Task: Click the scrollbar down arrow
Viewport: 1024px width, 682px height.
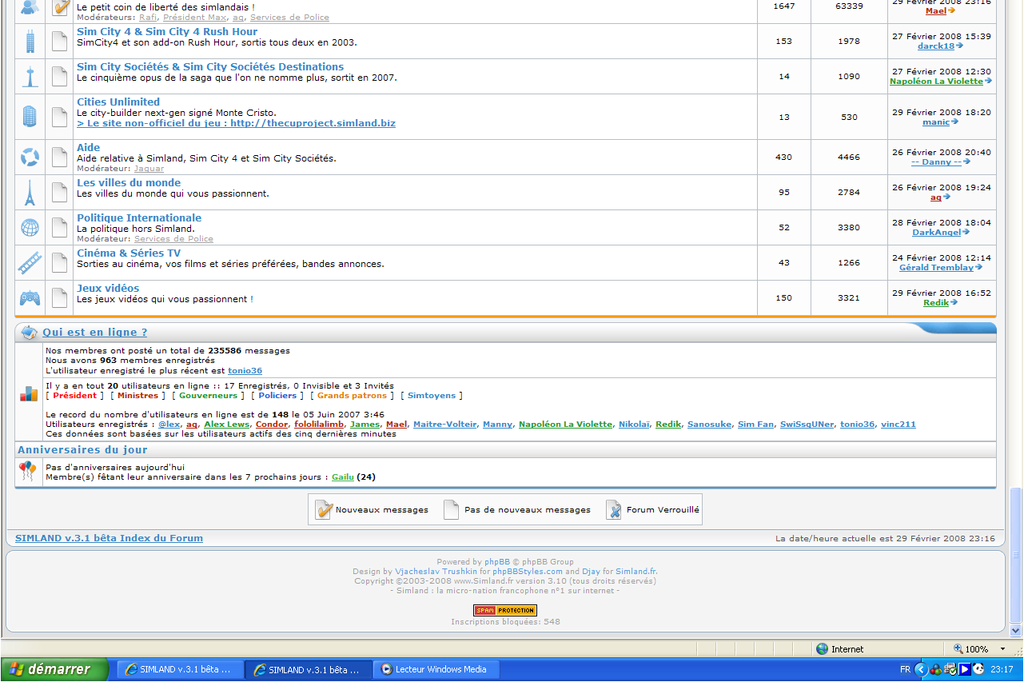Action: click(x=1016, y=631)
